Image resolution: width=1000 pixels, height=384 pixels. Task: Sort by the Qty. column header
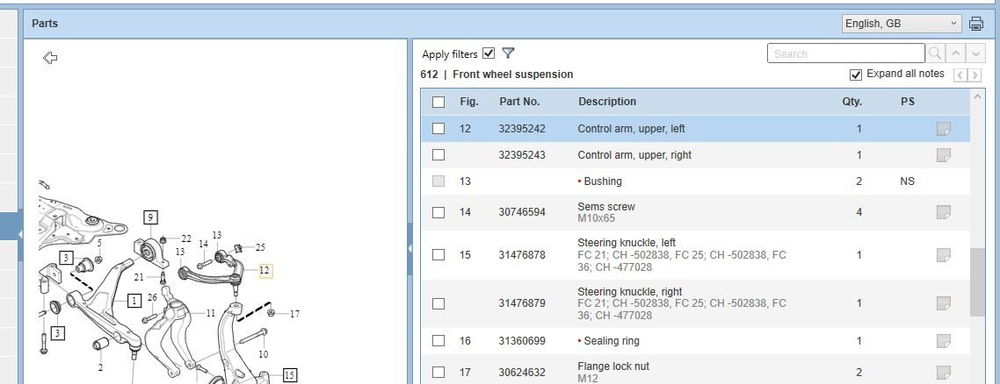(x=851, y=101)
